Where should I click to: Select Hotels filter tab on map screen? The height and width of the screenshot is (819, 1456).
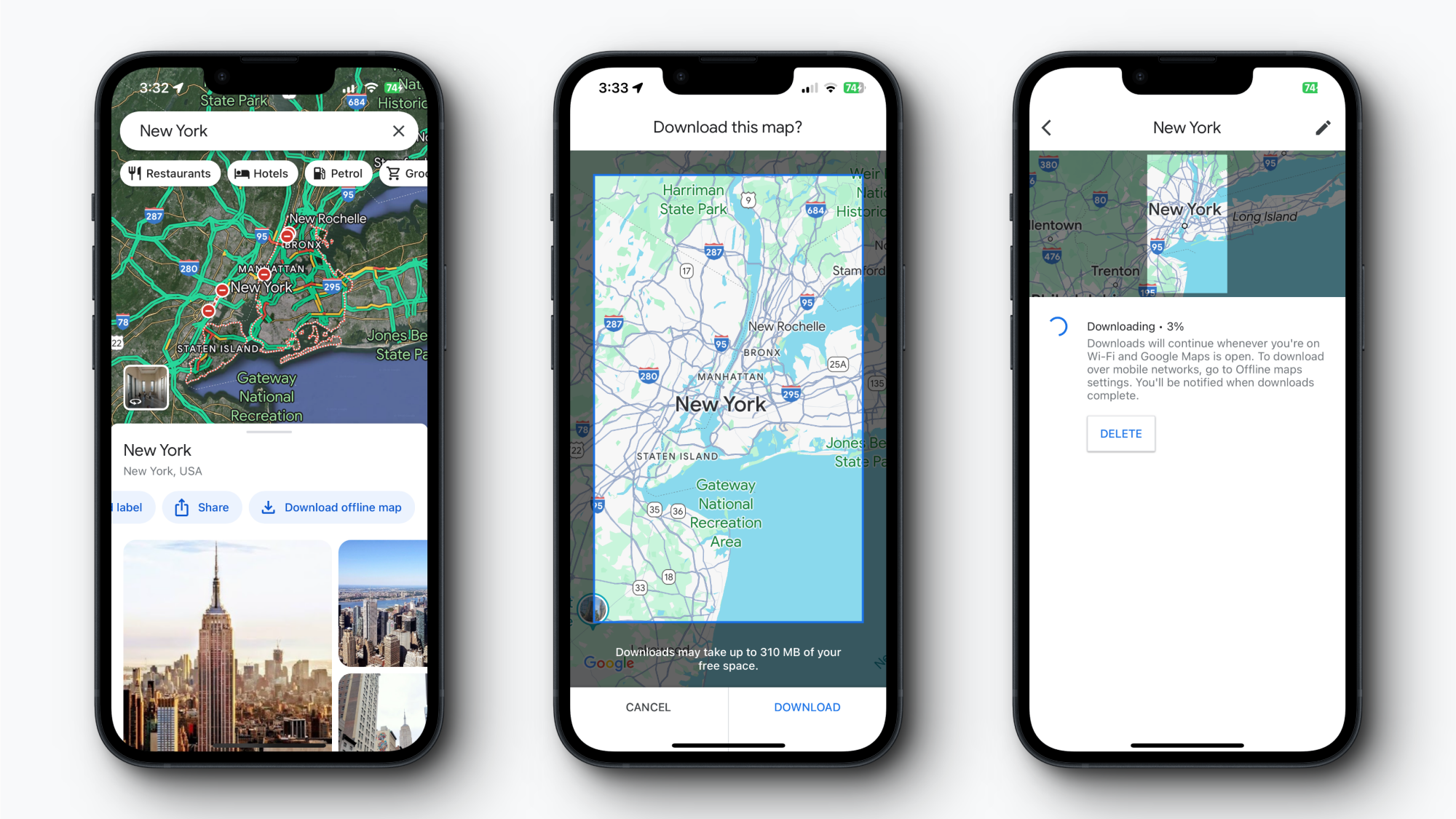click(x=261, y=172)
